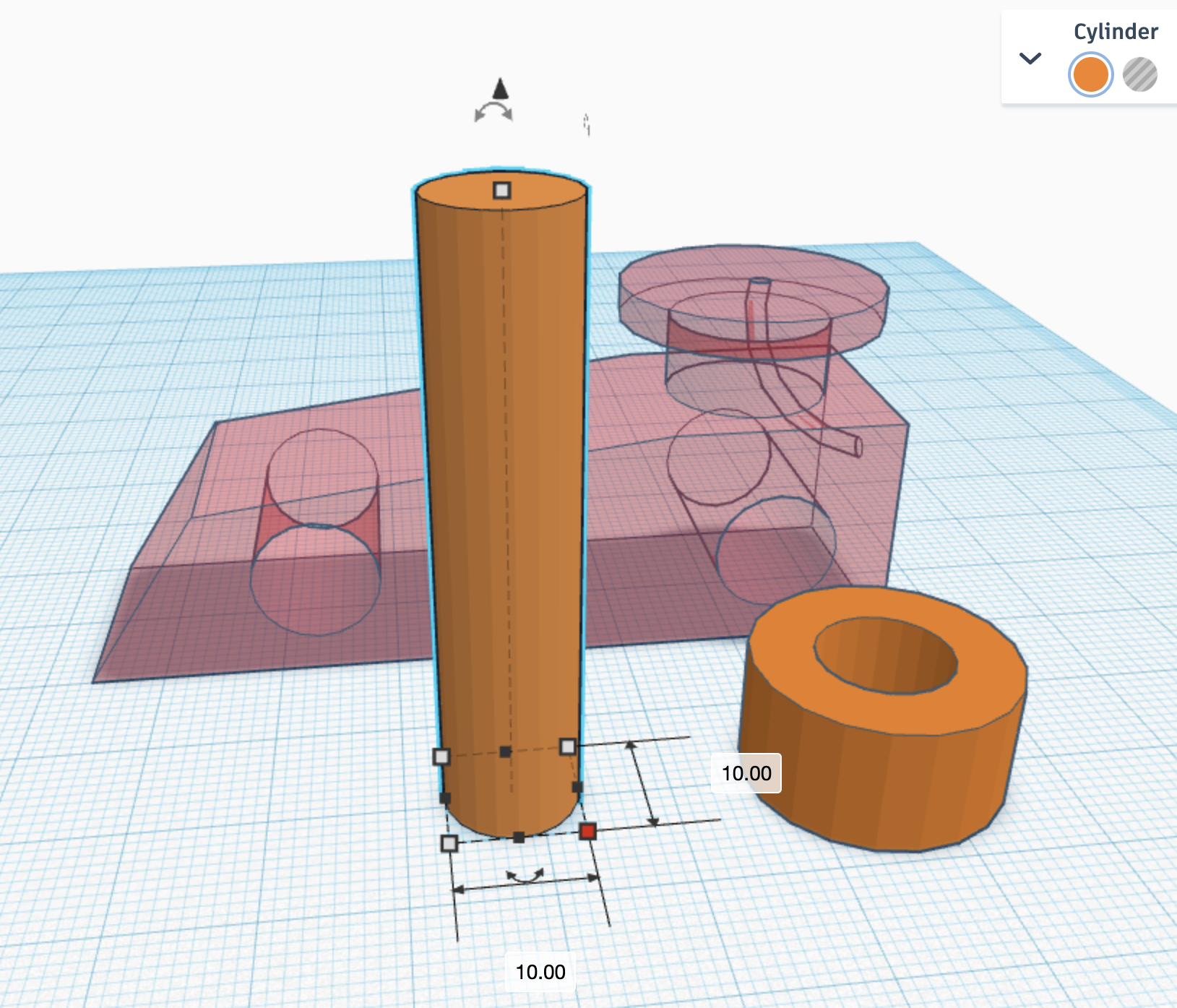Click the rotation arrow below the cylinder base
Screen dimensions: 1177x1008
(525, 876)
